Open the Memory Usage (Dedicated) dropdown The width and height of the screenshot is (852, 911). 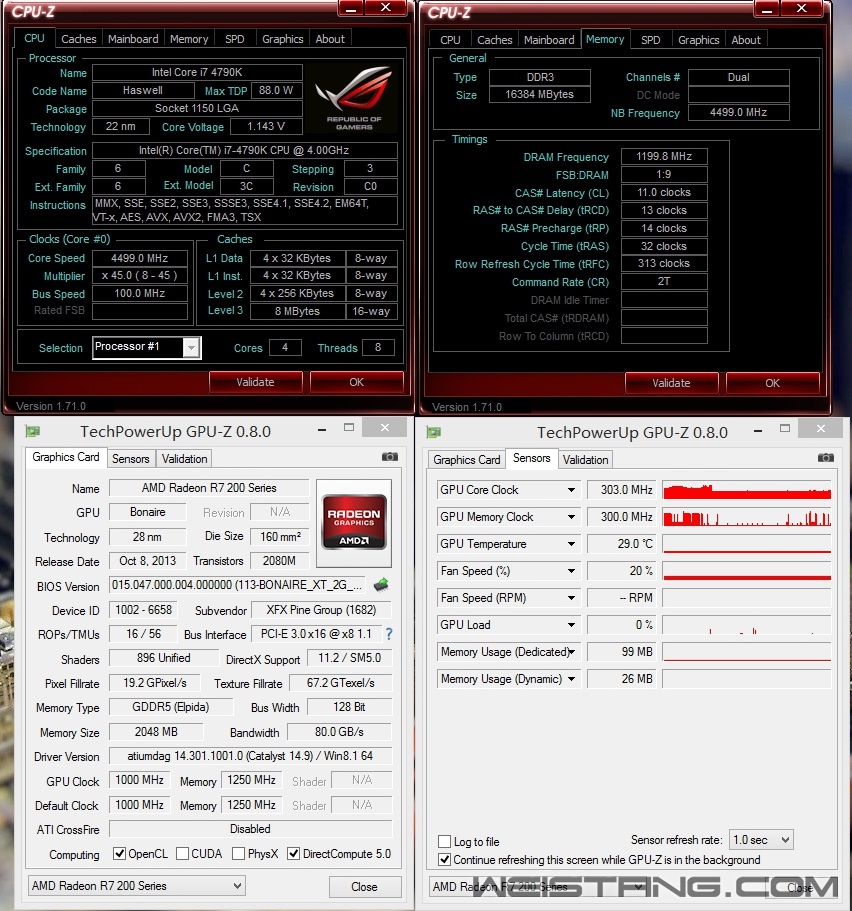pyautogui.click(x=571, y=651)
